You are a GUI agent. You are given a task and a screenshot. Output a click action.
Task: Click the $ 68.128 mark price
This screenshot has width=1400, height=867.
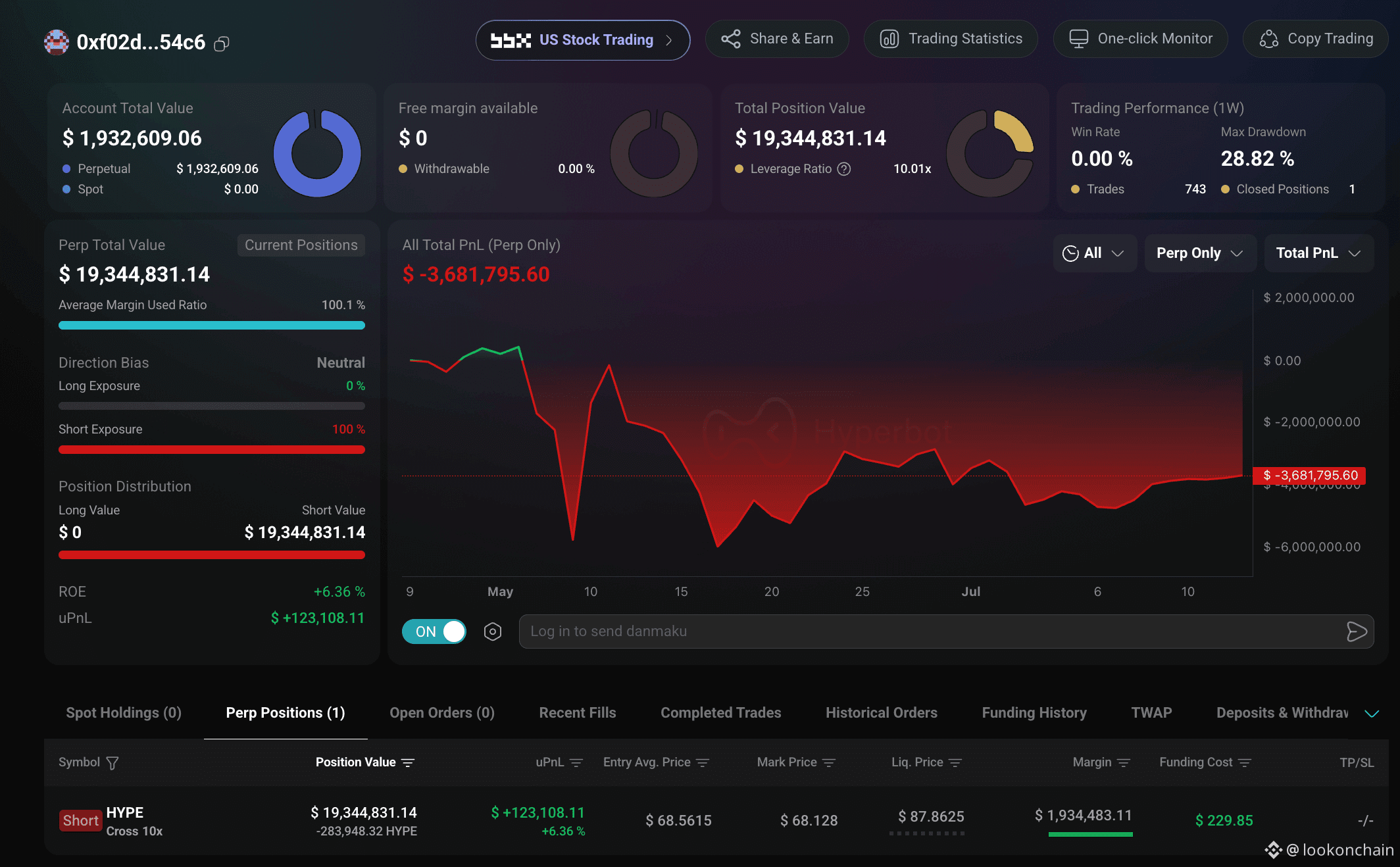tap(809, 821)
